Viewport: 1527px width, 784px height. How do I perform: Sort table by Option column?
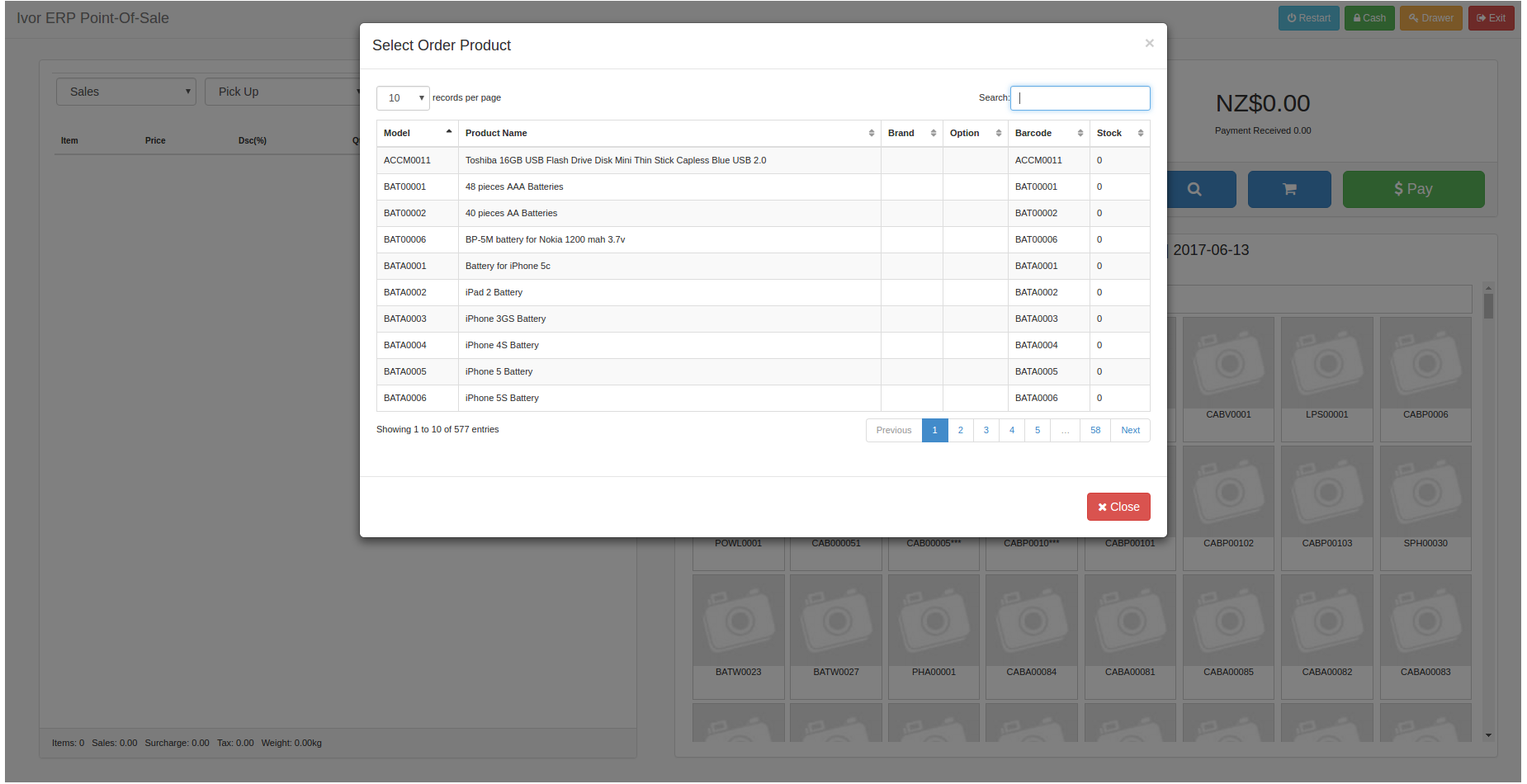point(975,133)
